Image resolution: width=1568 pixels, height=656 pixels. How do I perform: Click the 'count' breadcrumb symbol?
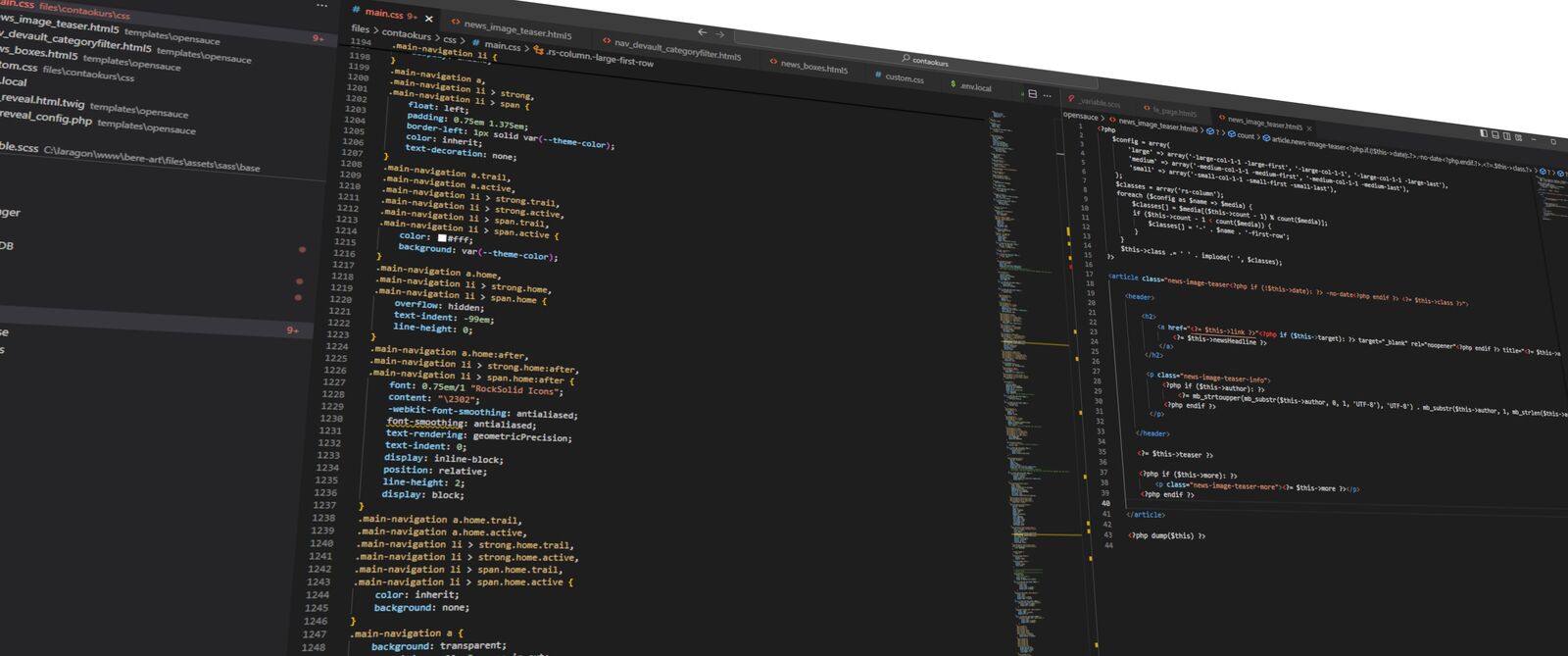pyautogui.click(x=1241, y=135)
